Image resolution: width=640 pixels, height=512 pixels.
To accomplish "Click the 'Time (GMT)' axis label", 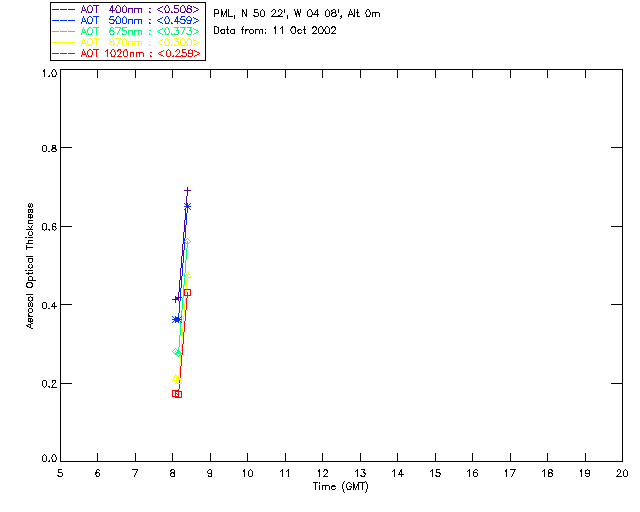I will coord(340,487).
